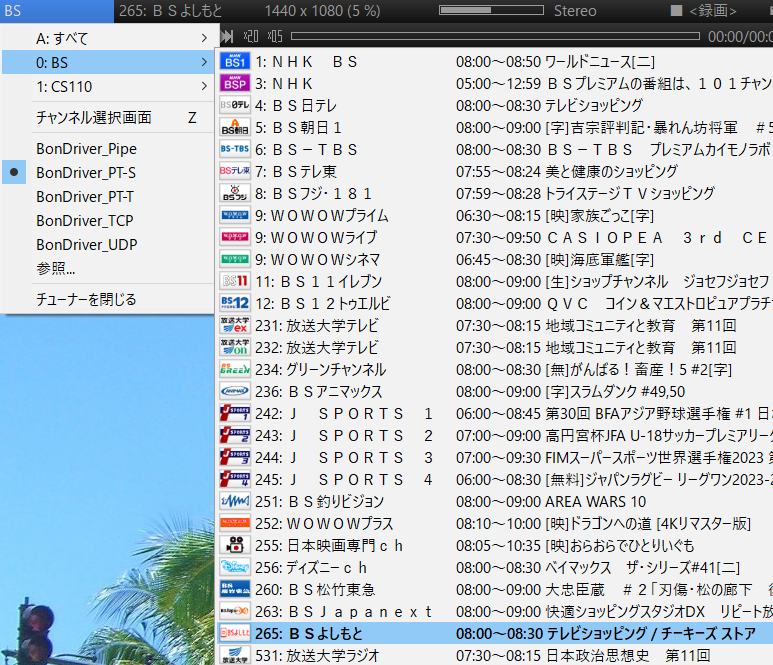Select BSテレ東 channel logo
773x665 pixels.
pos(235,172)
